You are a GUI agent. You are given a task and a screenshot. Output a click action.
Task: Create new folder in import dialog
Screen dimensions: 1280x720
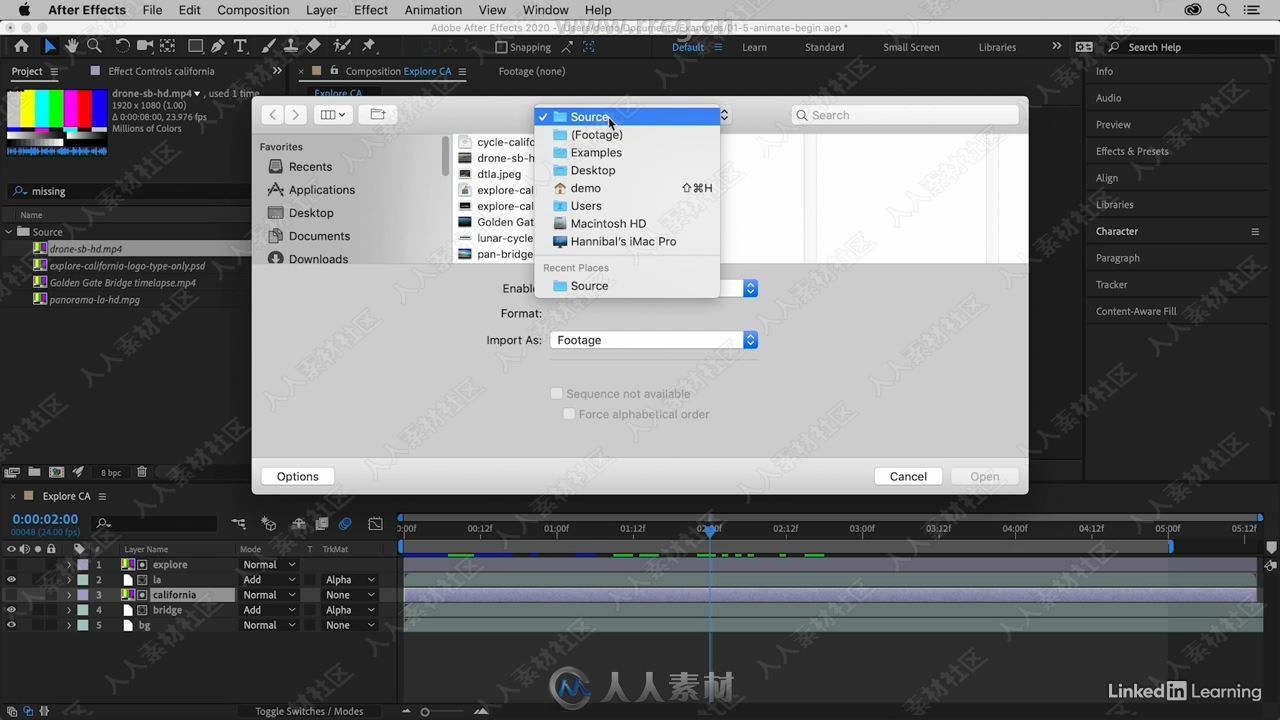[377, 115]
